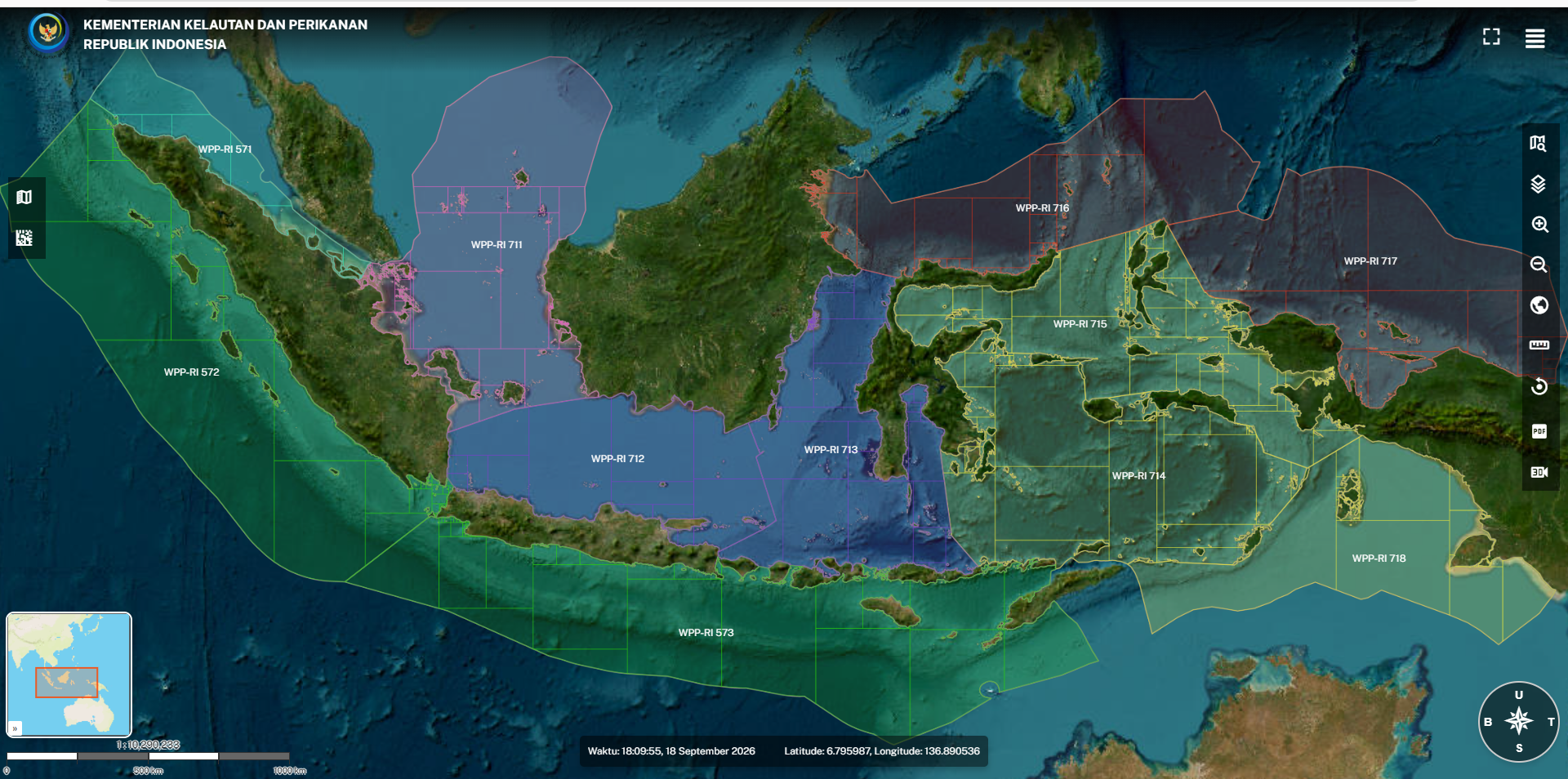Image resolution: width=1568 pixels, height=779 pixels.
Task: Select the WPP-RI 717 zone label
Action: (x=1371, y=261)
